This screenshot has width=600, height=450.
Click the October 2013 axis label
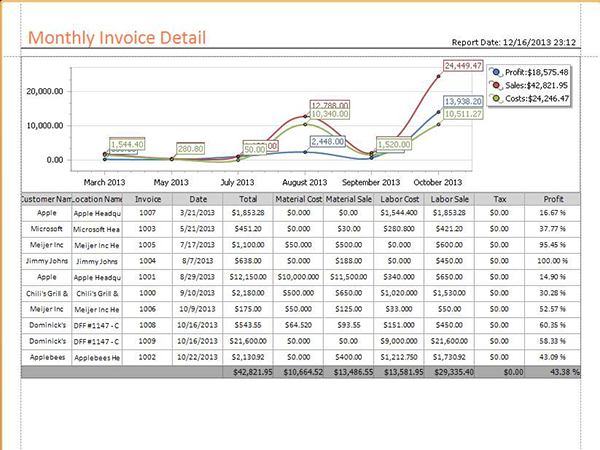436,183
